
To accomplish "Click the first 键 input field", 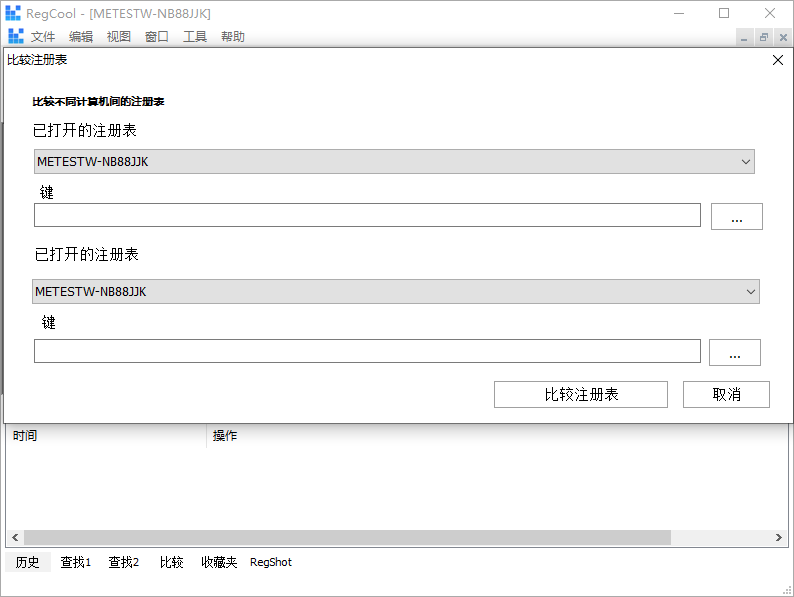I will [367, 215].
